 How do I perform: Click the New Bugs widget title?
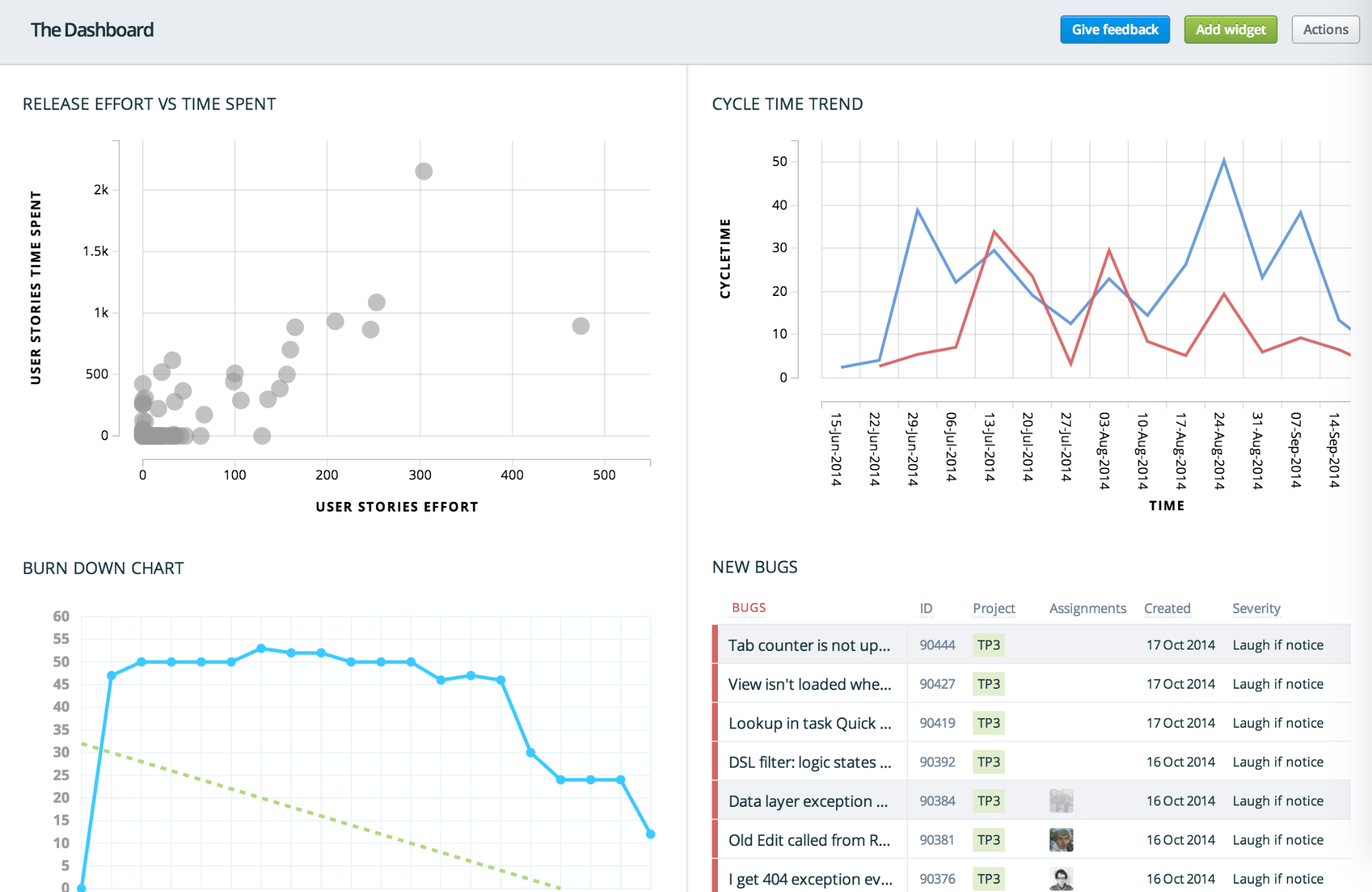coord(754,567)
